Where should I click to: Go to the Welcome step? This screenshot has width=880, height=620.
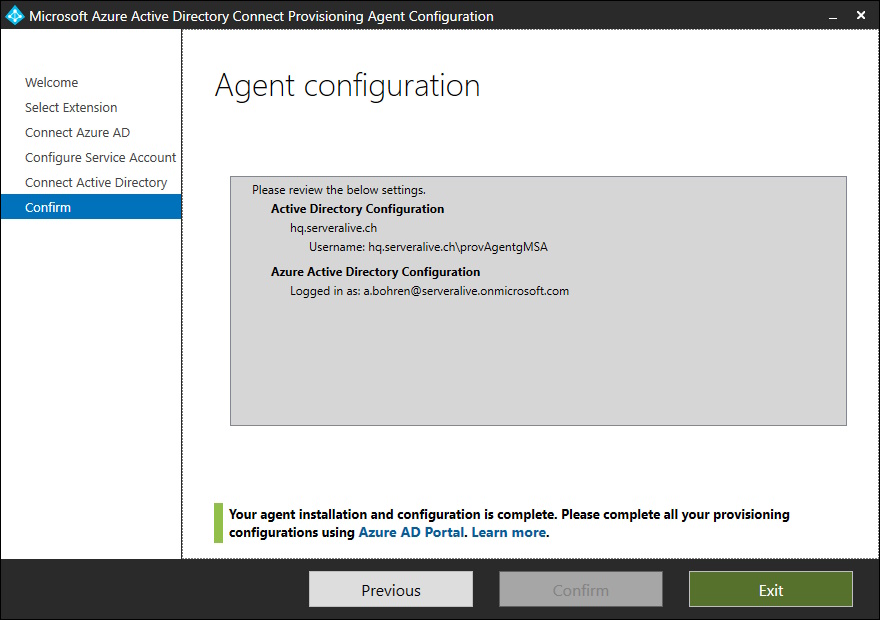52,82
